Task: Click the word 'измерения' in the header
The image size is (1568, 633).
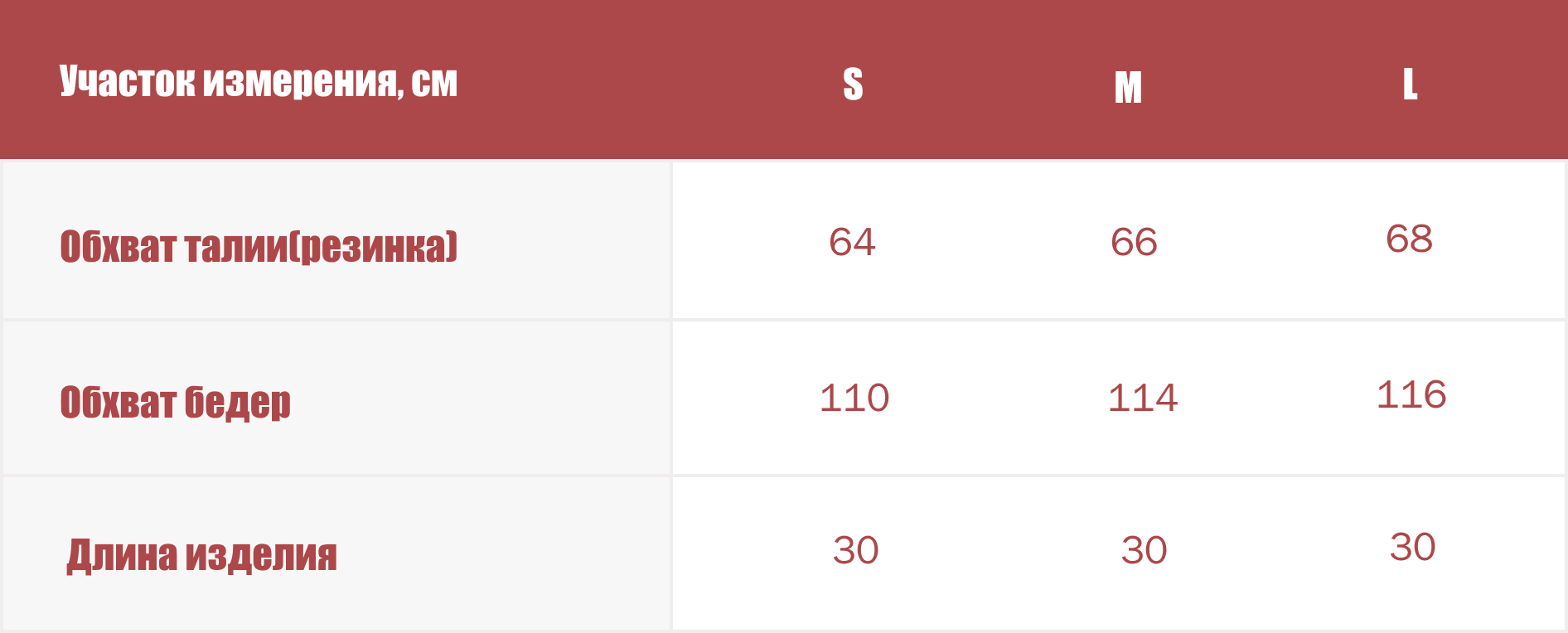Action: tap(303, 82)
